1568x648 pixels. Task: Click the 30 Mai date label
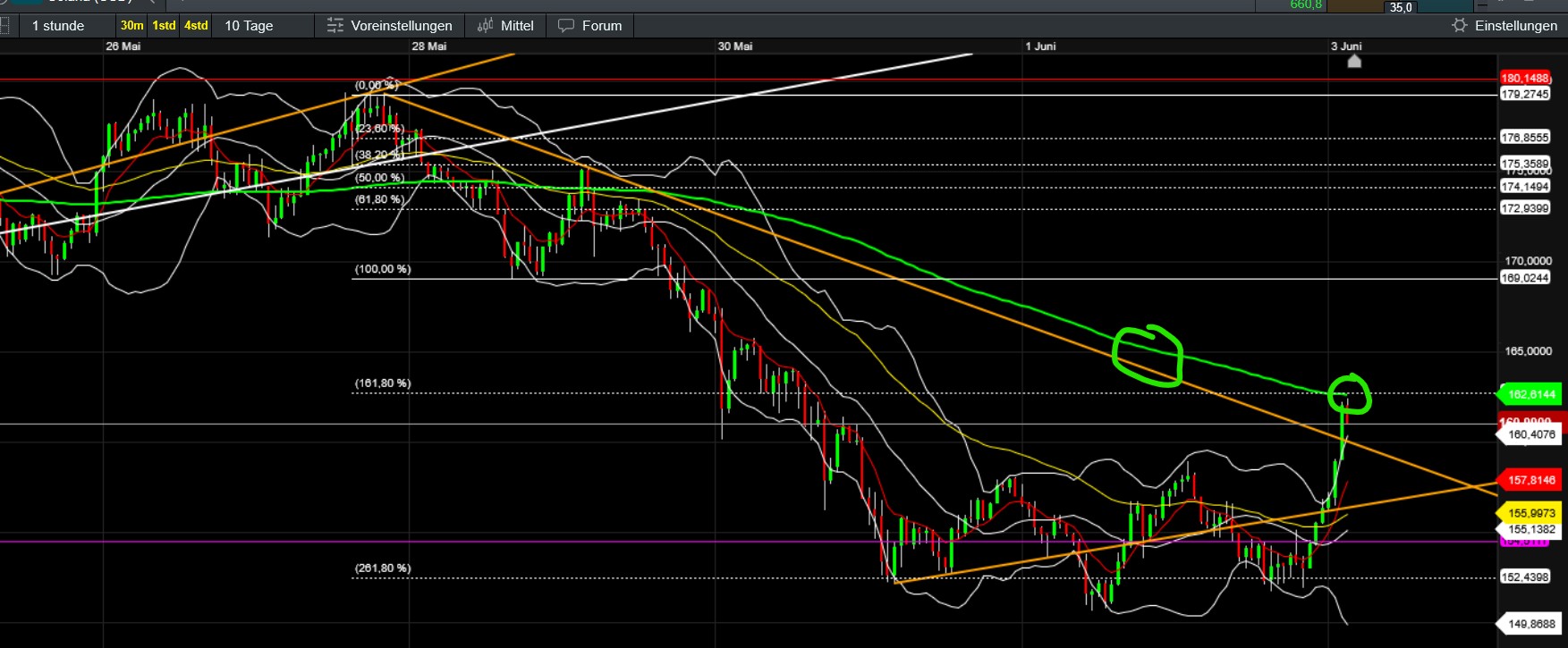735,46
